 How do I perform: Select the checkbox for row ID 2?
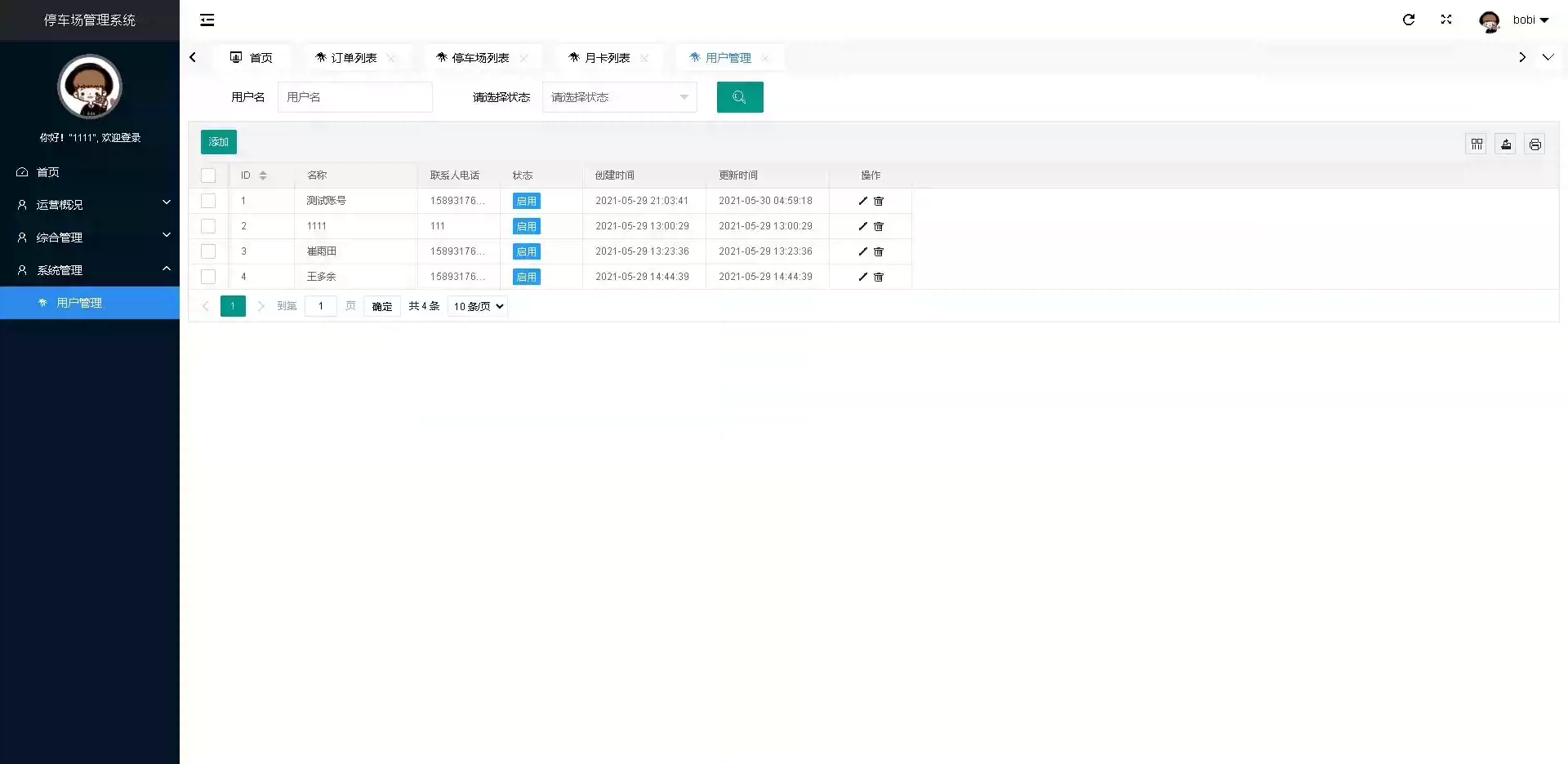pyautogui.click(x=208, y=226)
